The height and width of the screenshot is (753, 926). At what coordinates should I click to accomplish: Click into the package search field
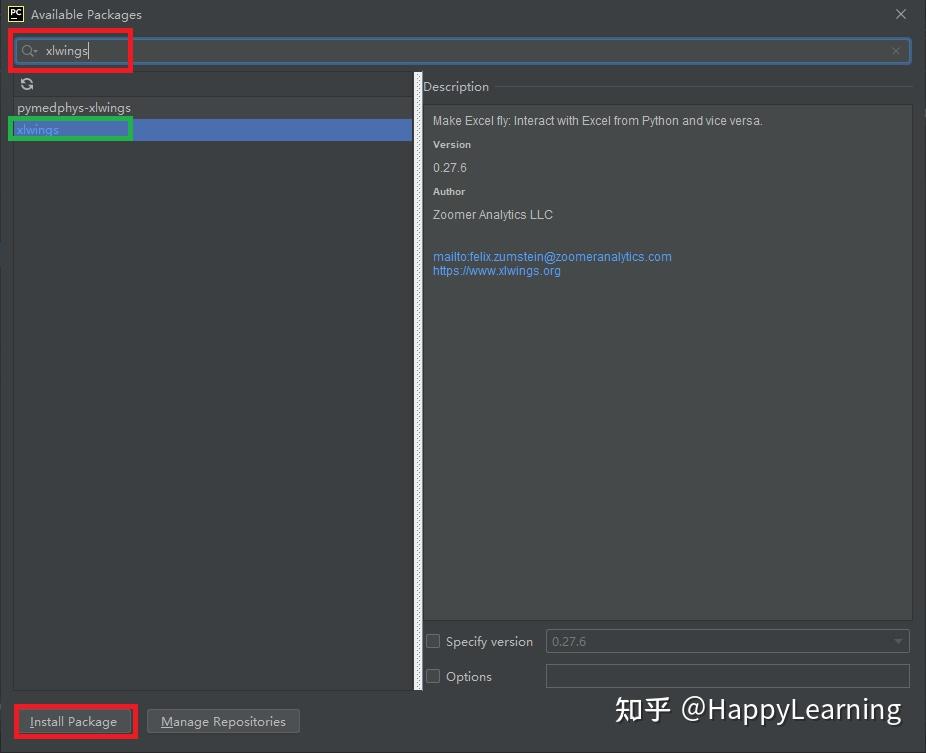coord(462,51)
